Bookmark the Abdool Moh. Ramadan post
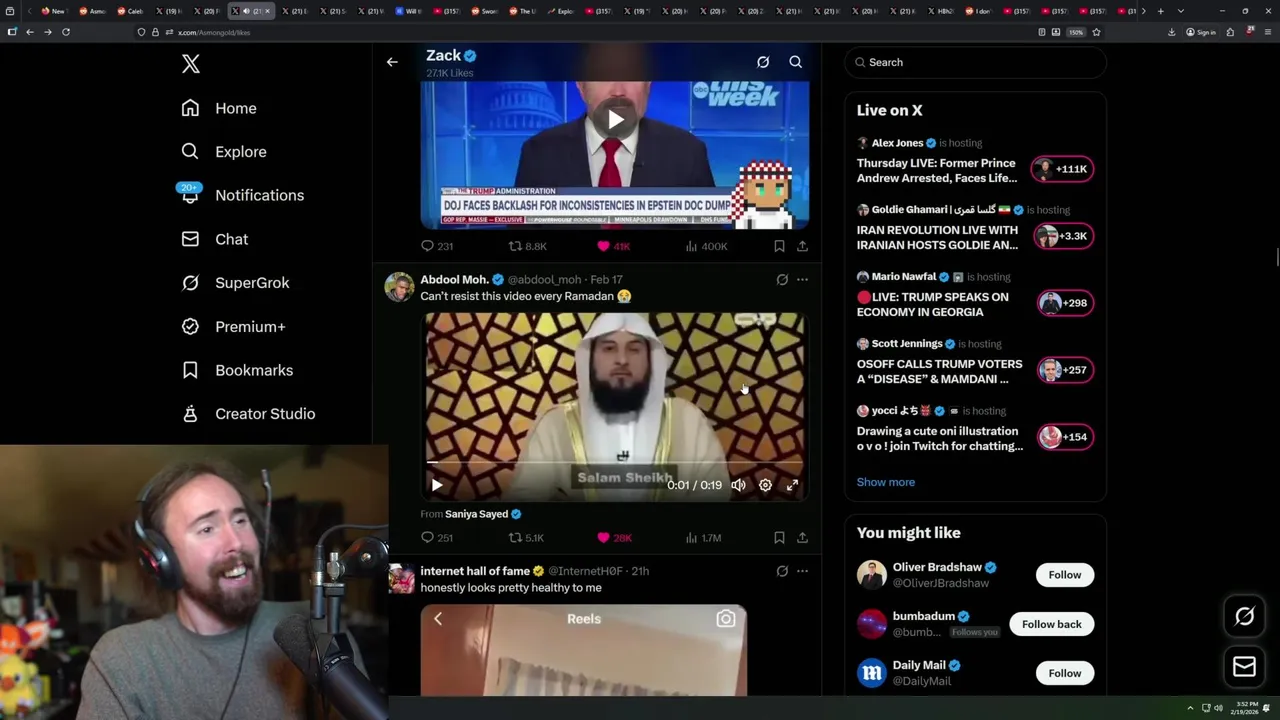 [x=779, y=538]
